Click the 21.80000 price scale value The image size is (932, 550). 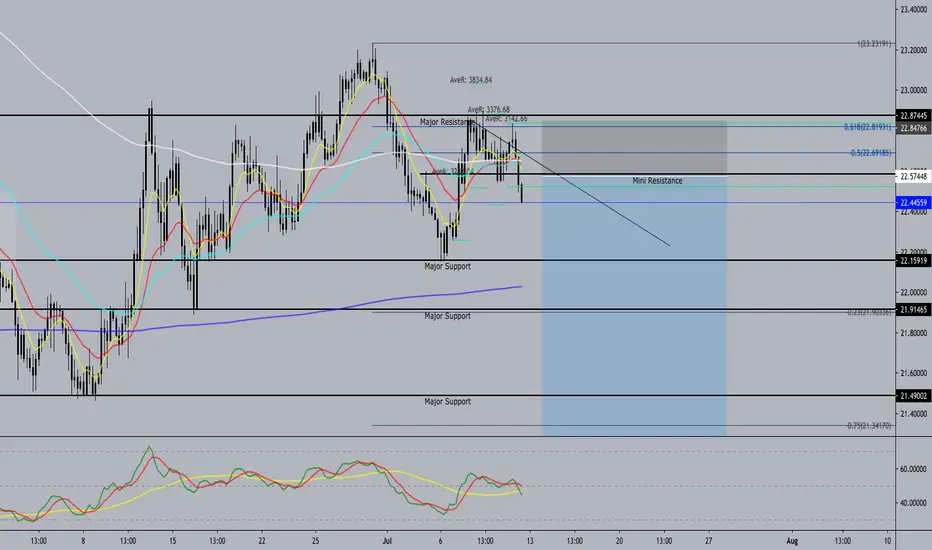click(x=914, y=333)
